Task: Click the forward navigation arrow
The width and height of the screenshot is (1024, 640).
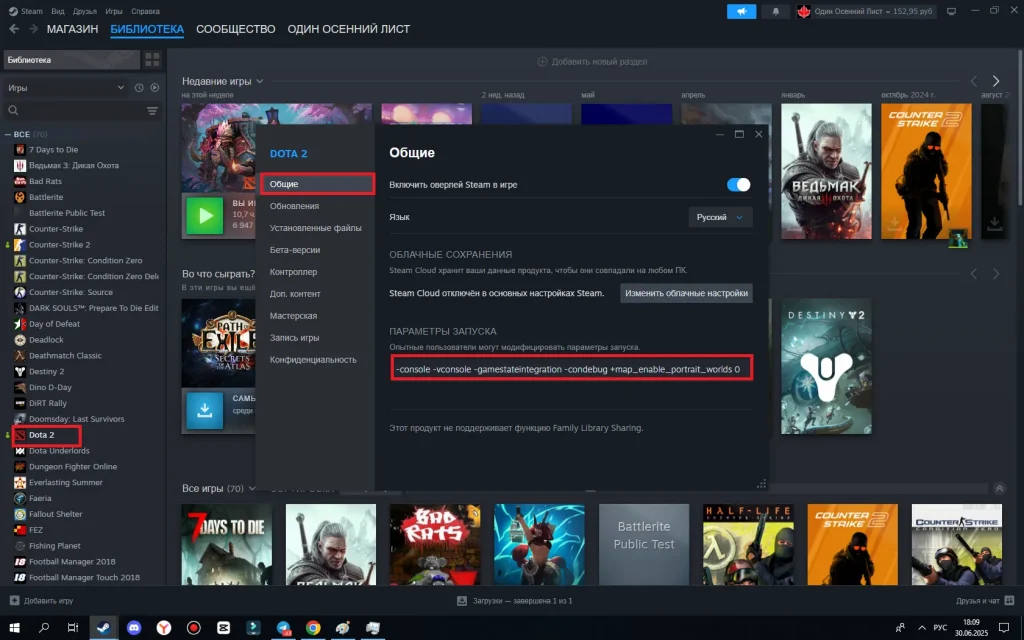Action: (33, 29)
